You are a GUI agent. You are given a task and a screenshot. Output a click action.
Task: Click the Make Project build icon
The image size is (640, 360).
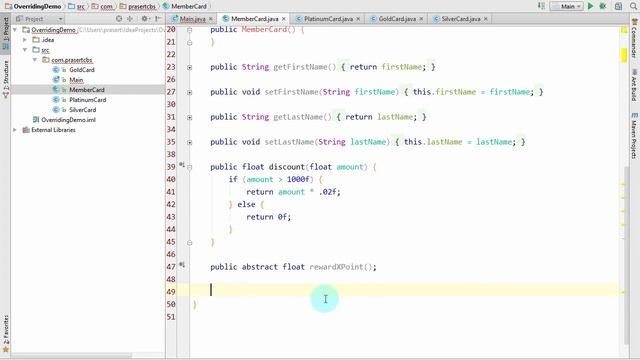tap(541, 6)
